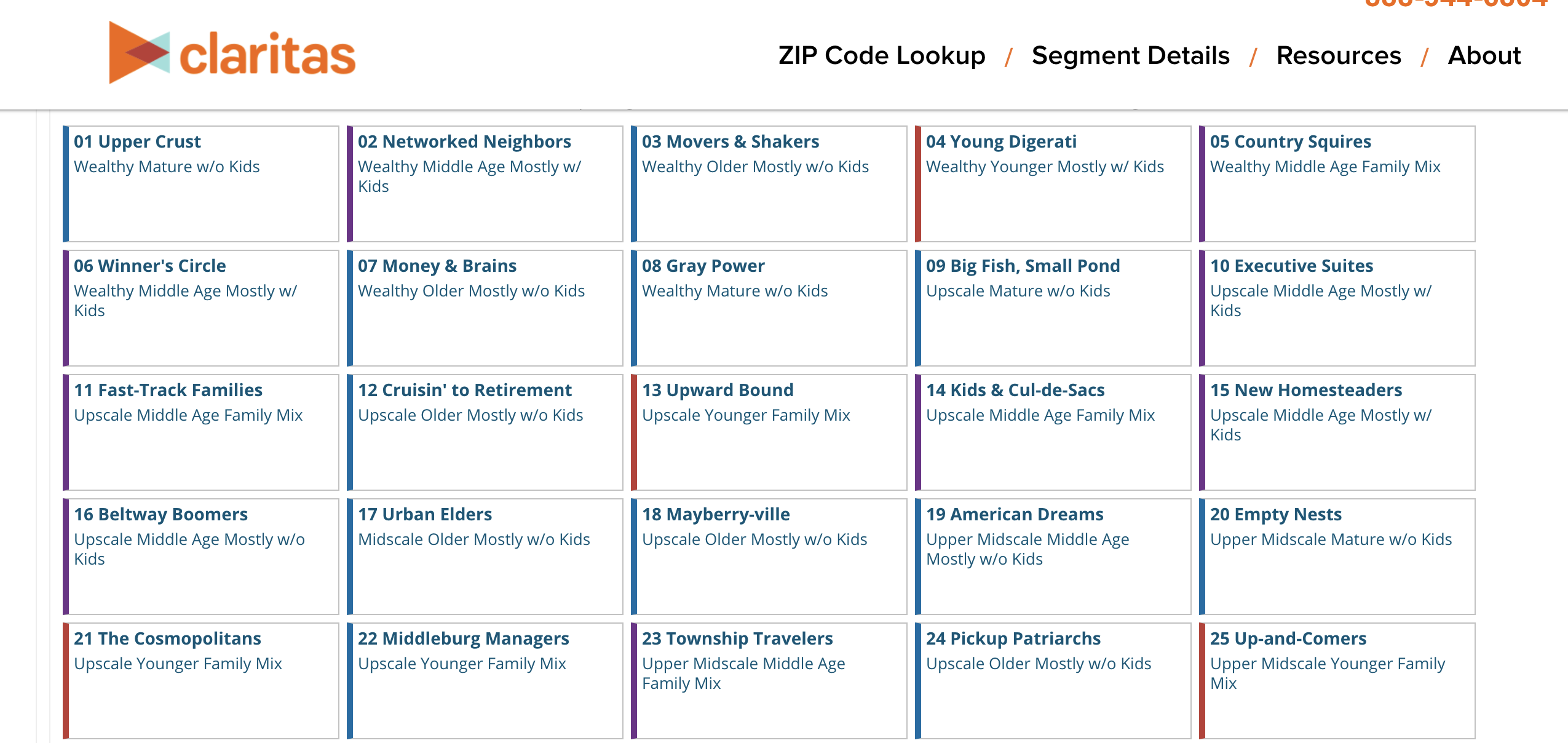Click the Claritas logo
Screen dimensions: 1568x743
click(232, 53)
